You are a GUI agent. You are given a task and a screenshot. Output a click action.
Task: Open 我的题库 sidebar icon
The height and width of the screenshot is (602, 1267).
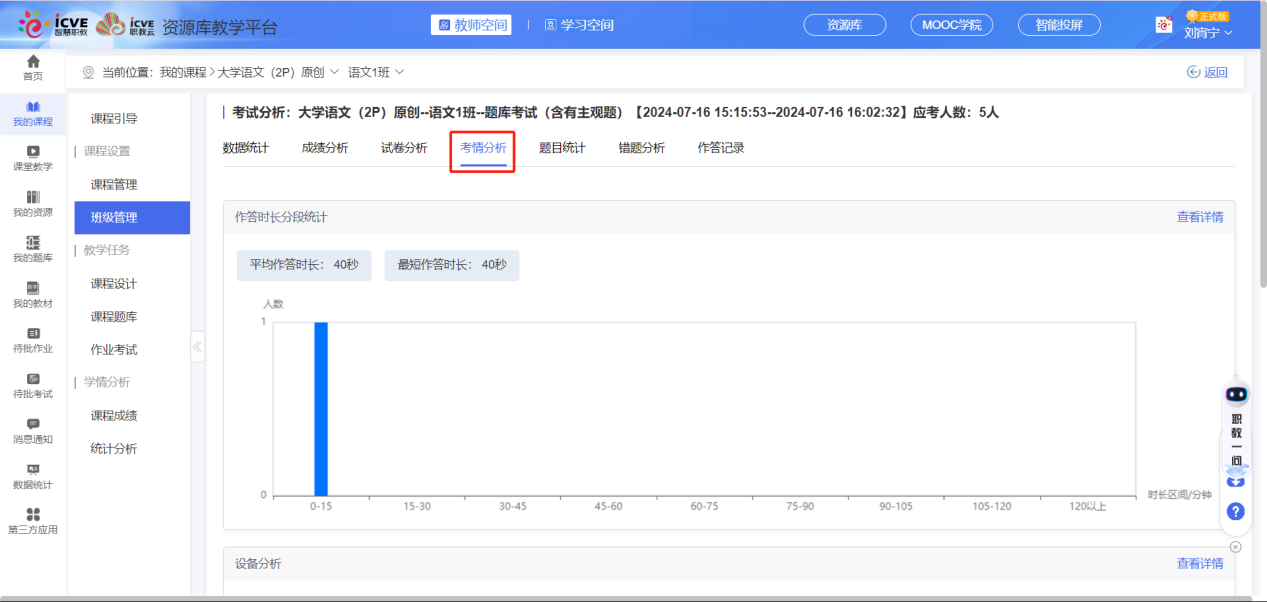click(x=33, y=243)
